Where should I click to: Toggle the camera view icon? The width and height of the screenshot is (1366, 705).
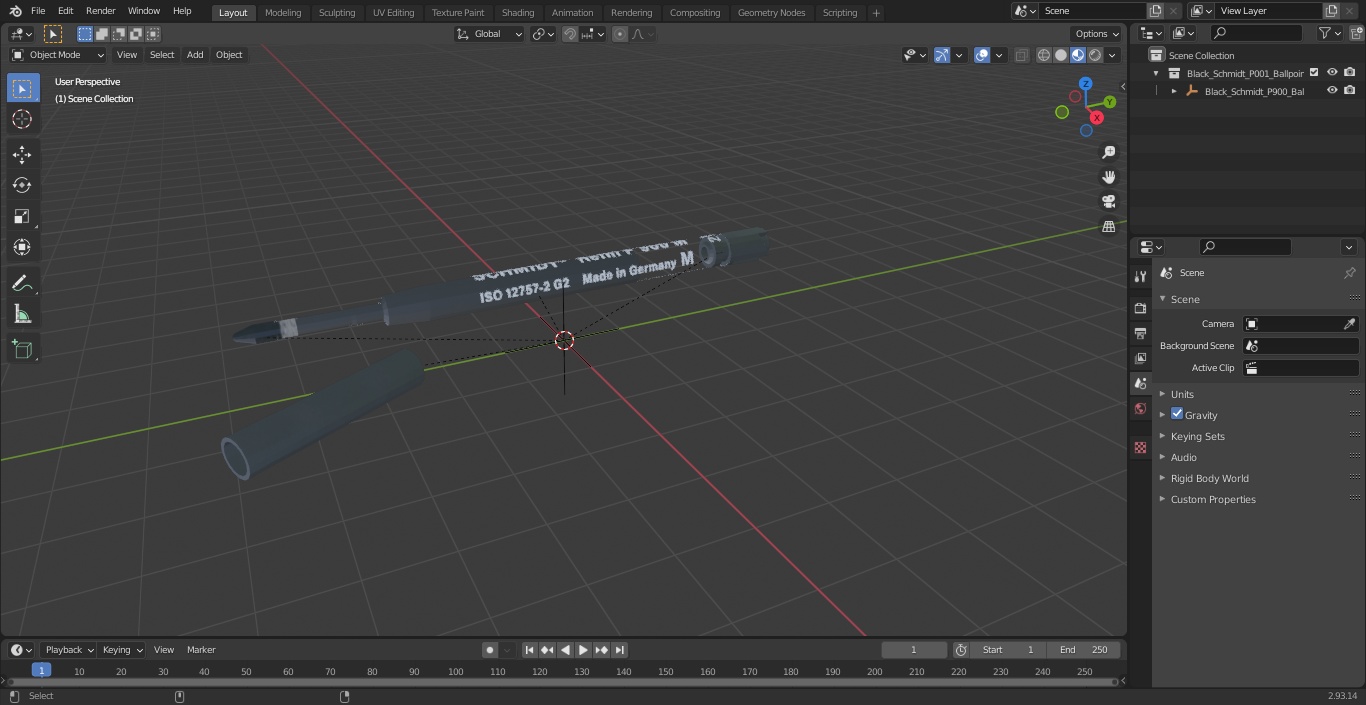(x=1108, y=202)
